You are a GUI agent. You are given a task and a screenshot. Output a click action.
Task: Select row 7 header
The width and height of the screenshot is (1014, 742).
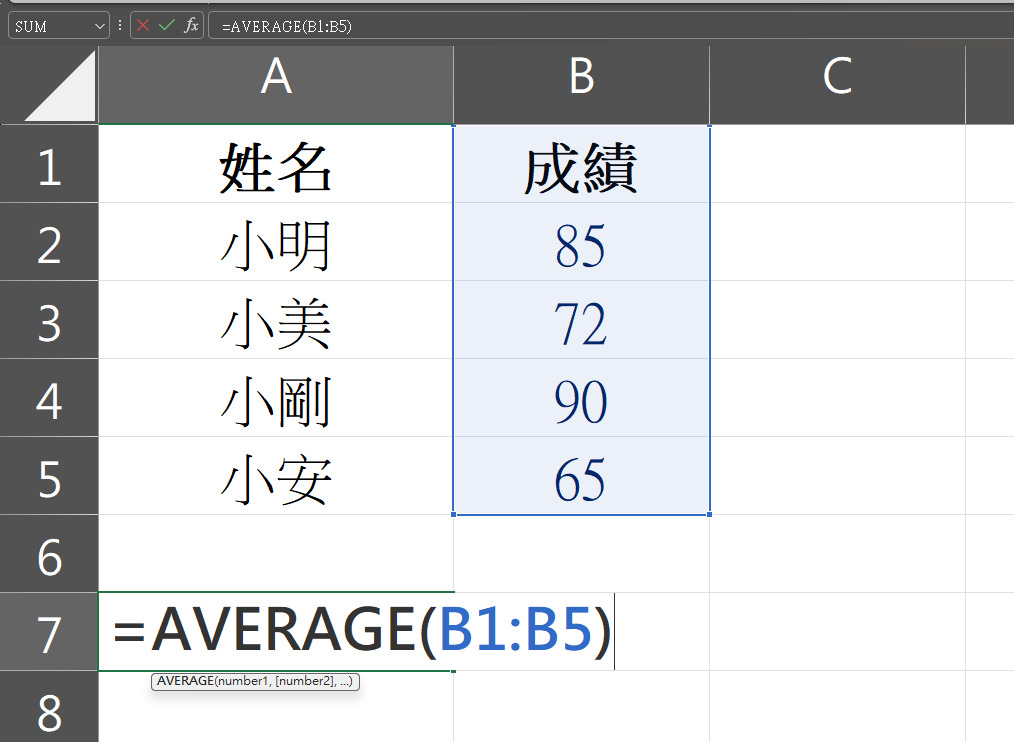(x=49, y=631)
